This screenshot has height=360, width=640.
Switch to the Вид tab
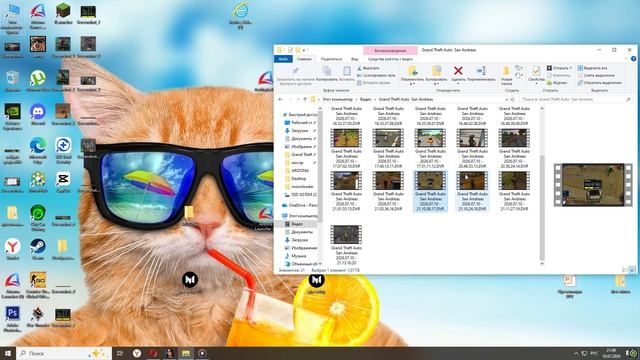pos(354,59)
